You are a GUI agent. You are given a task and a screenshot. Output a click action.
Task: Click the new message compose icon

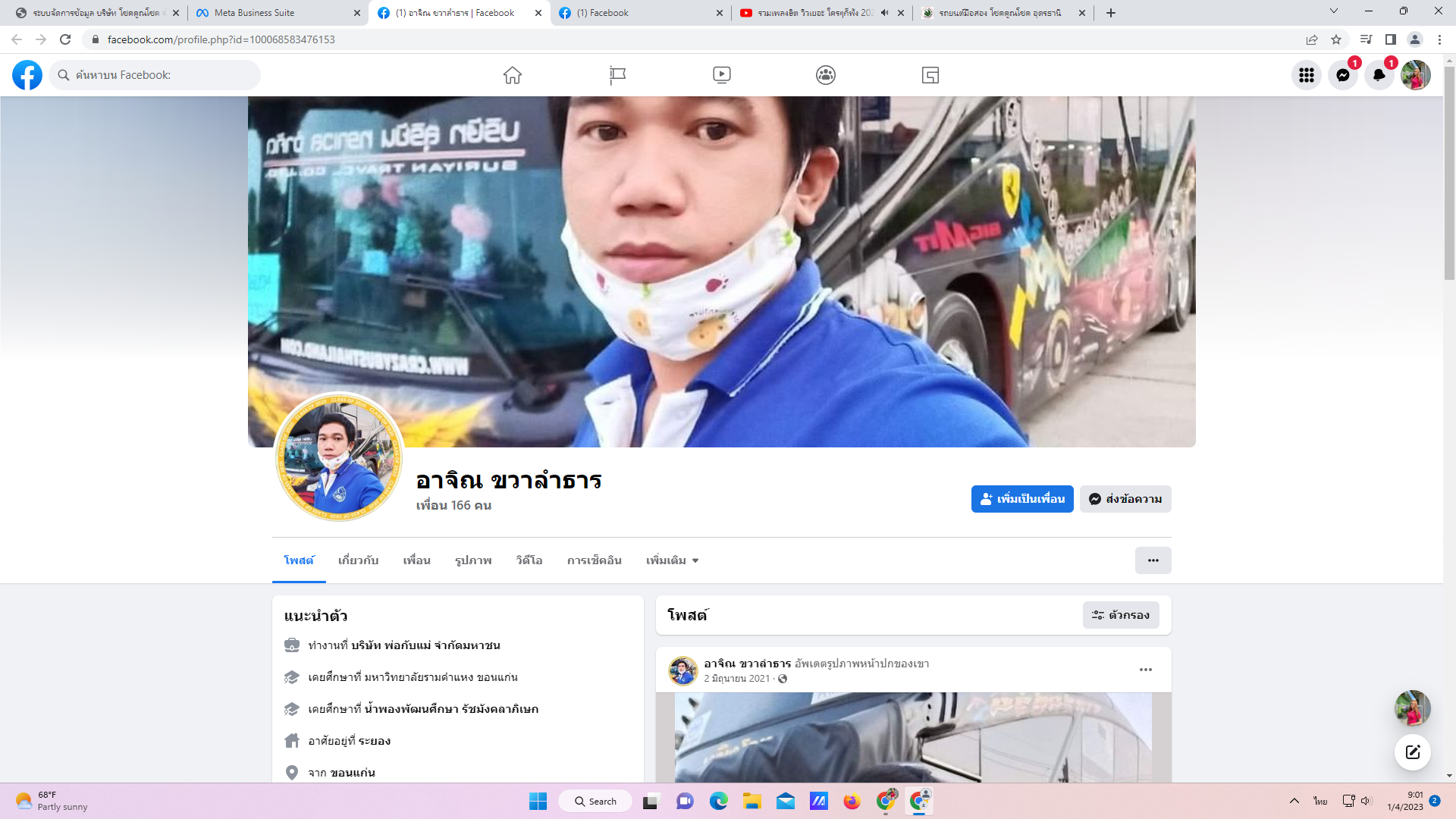point(1412,752)
